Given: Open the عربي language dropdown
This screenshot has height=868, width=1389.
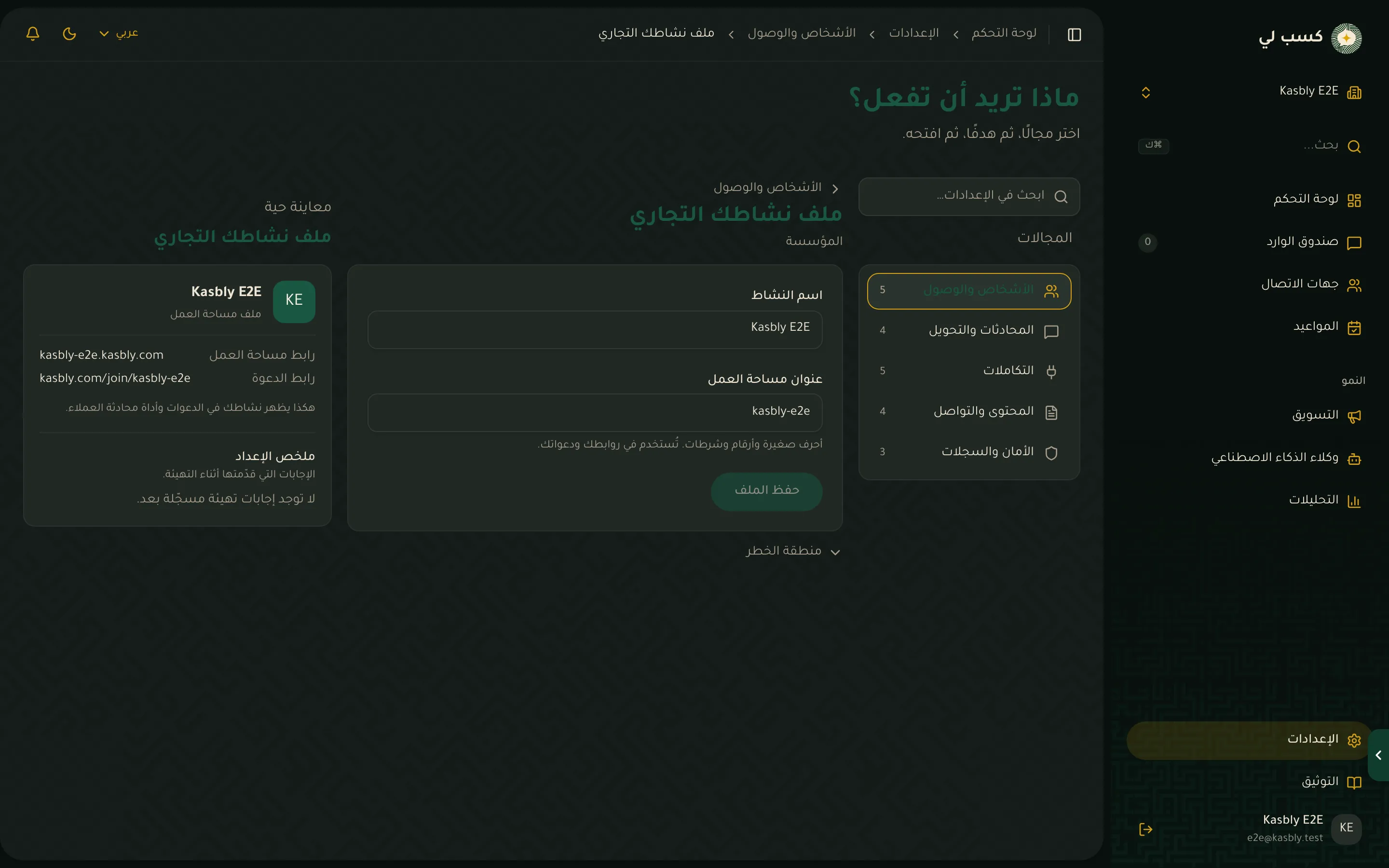Looking at the screenshot, I should click(119, 33).
